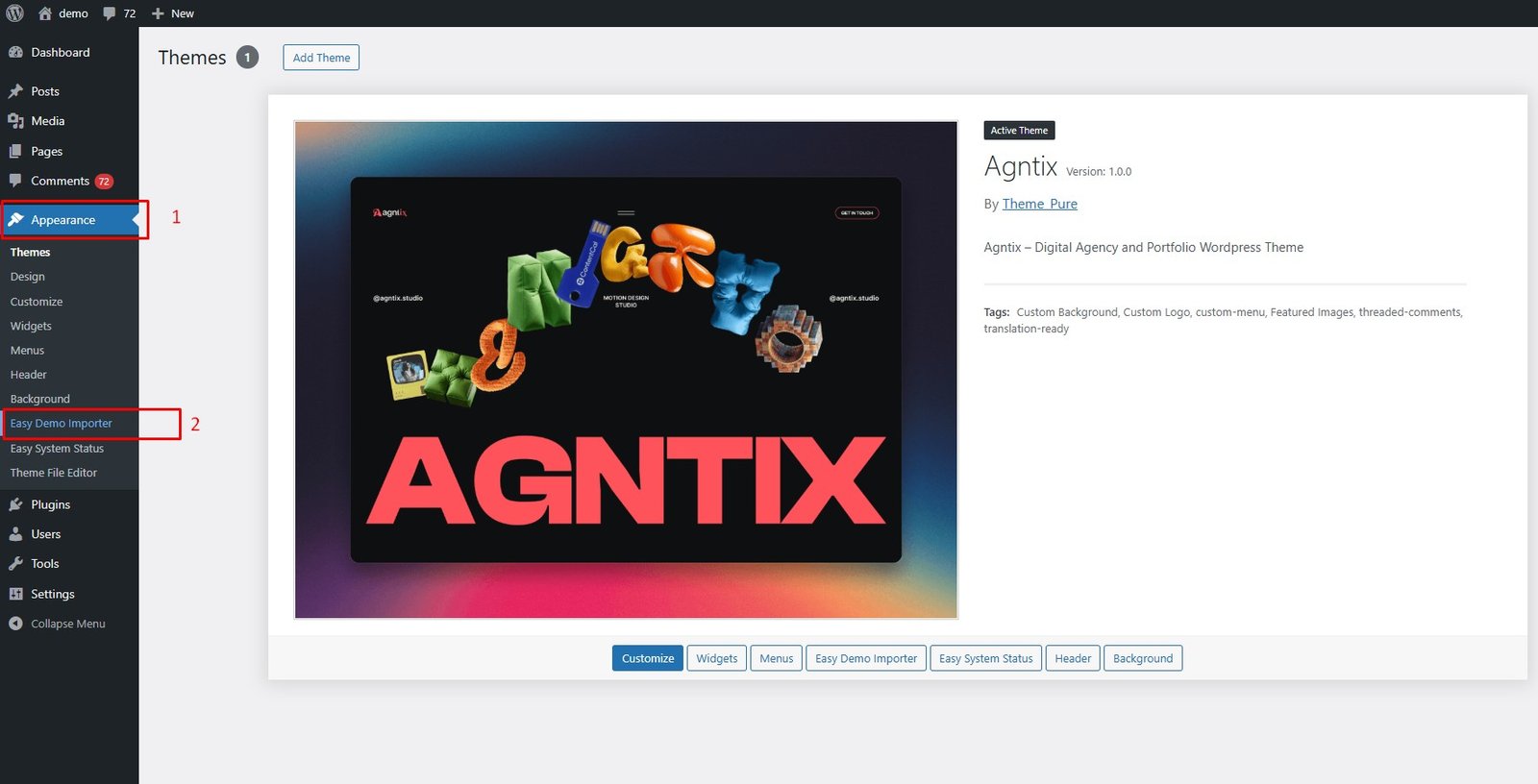Click the 72 comments count in admin bar
The image size is (1538, 784).
click(130, 13)
